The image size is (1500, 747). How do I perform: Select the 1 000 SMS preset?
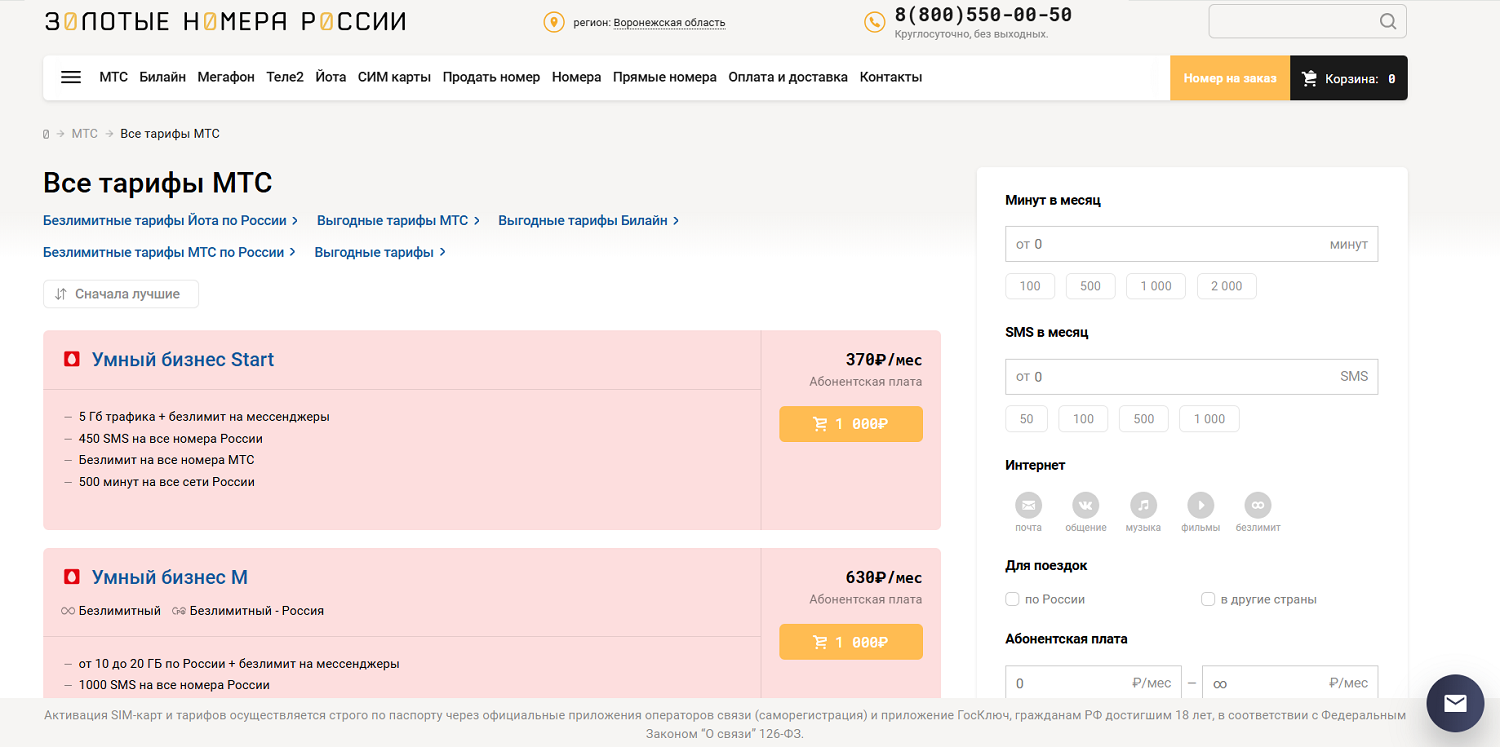pos(1209,419)
